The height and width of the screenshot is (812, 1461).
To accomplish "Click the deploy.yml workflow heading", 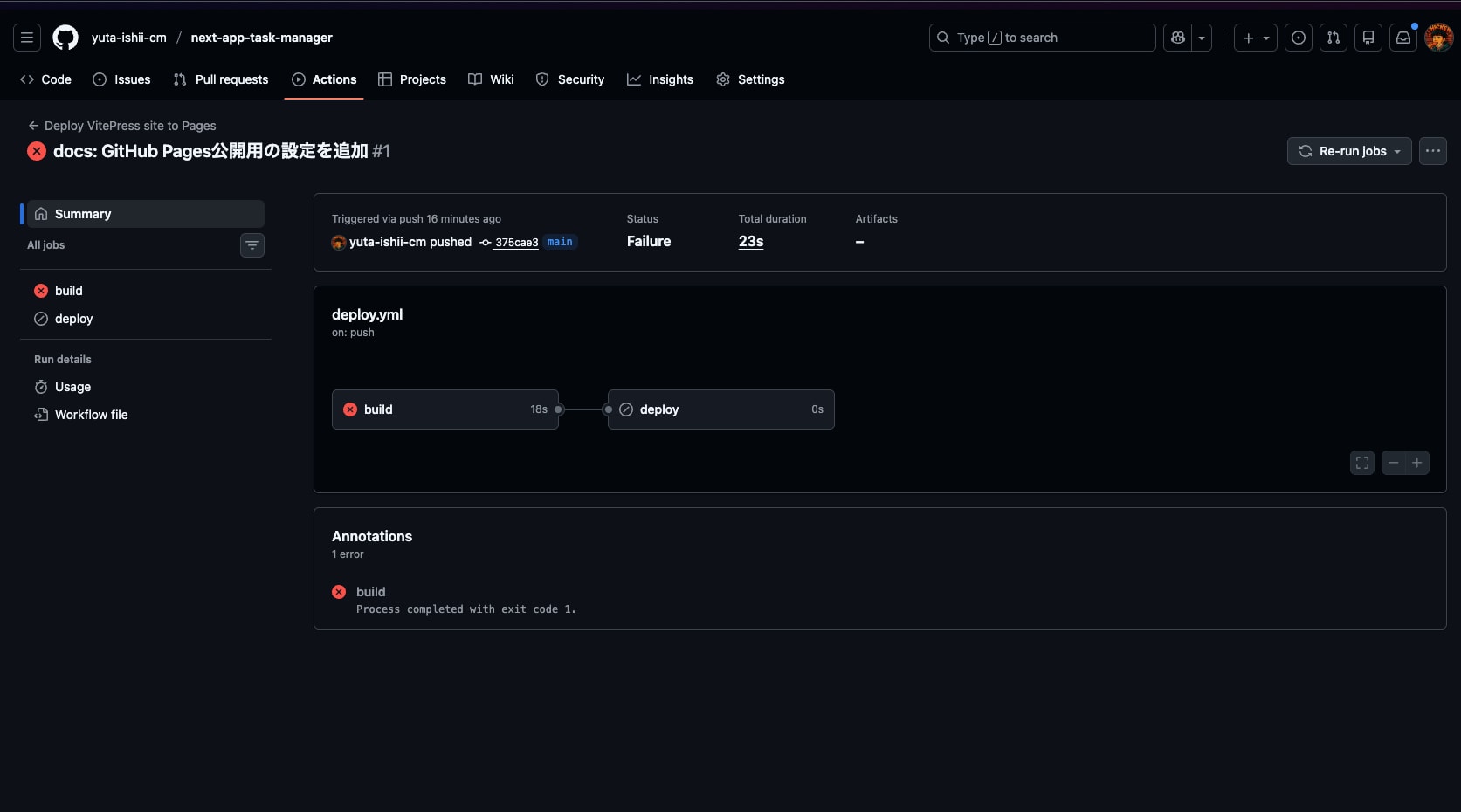I will (367, 314).
